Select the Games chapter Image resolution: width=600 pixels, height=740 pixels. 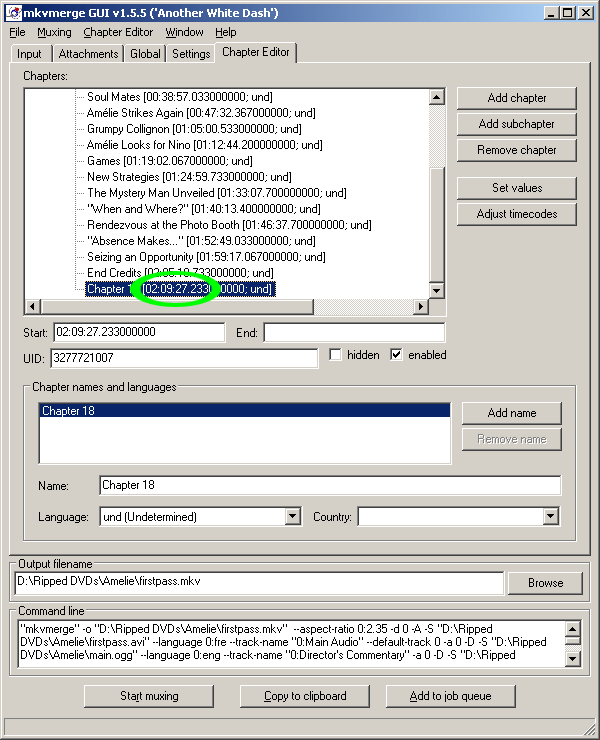(169, 161)
